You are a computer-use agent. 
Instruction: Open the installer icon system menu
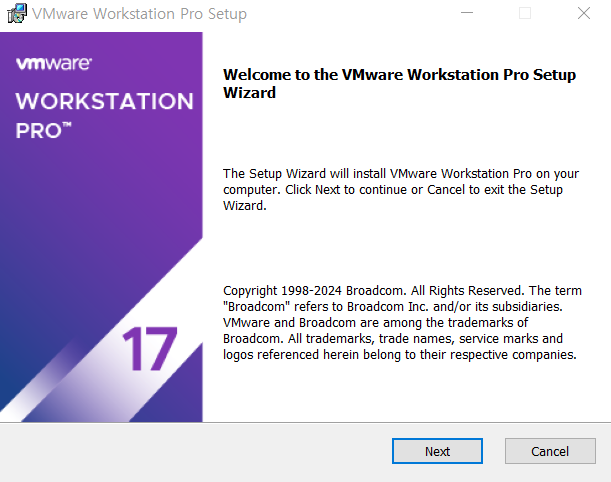pos(17,14)
